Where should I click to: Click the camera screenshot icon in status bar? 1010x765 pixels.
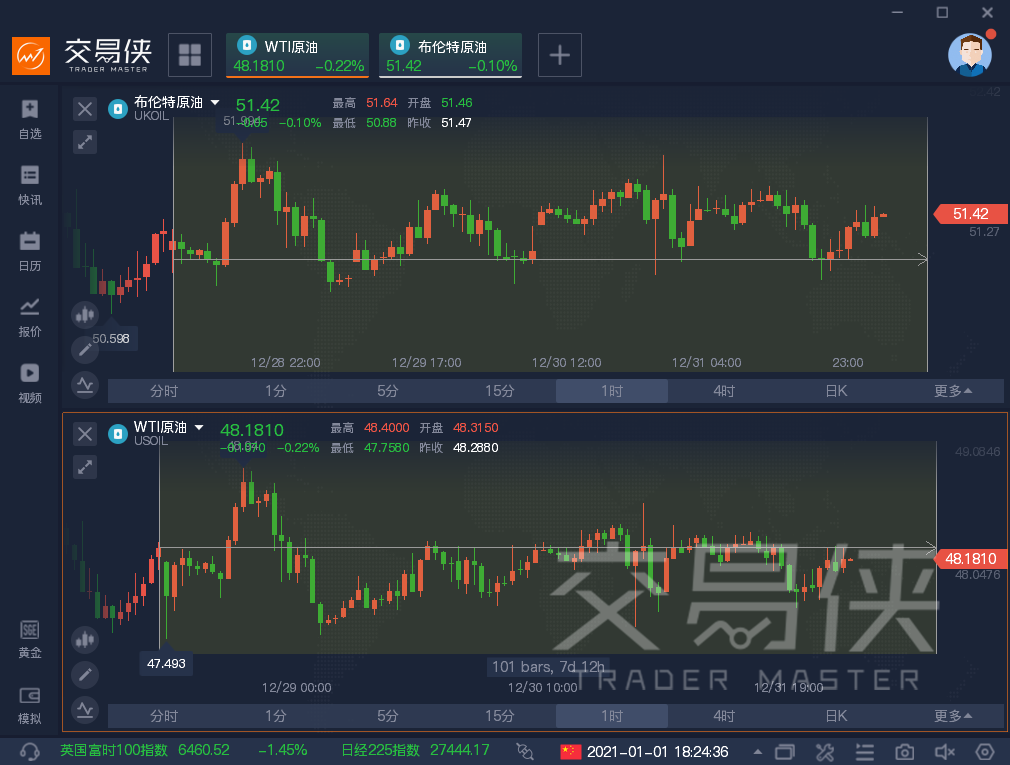click(904, 751)
